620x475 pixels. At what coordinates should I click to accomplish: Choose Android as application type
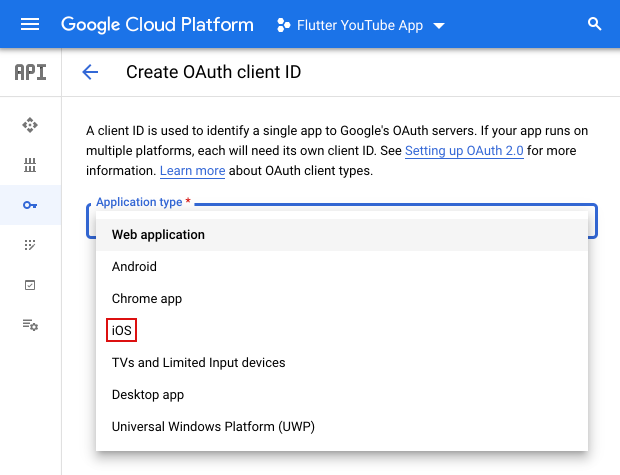[134, 267]
